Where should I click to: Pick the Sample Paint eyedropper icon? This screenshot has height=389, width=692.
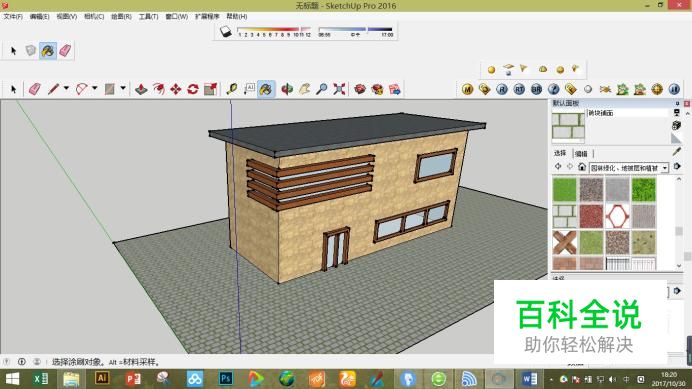(677, 151)
